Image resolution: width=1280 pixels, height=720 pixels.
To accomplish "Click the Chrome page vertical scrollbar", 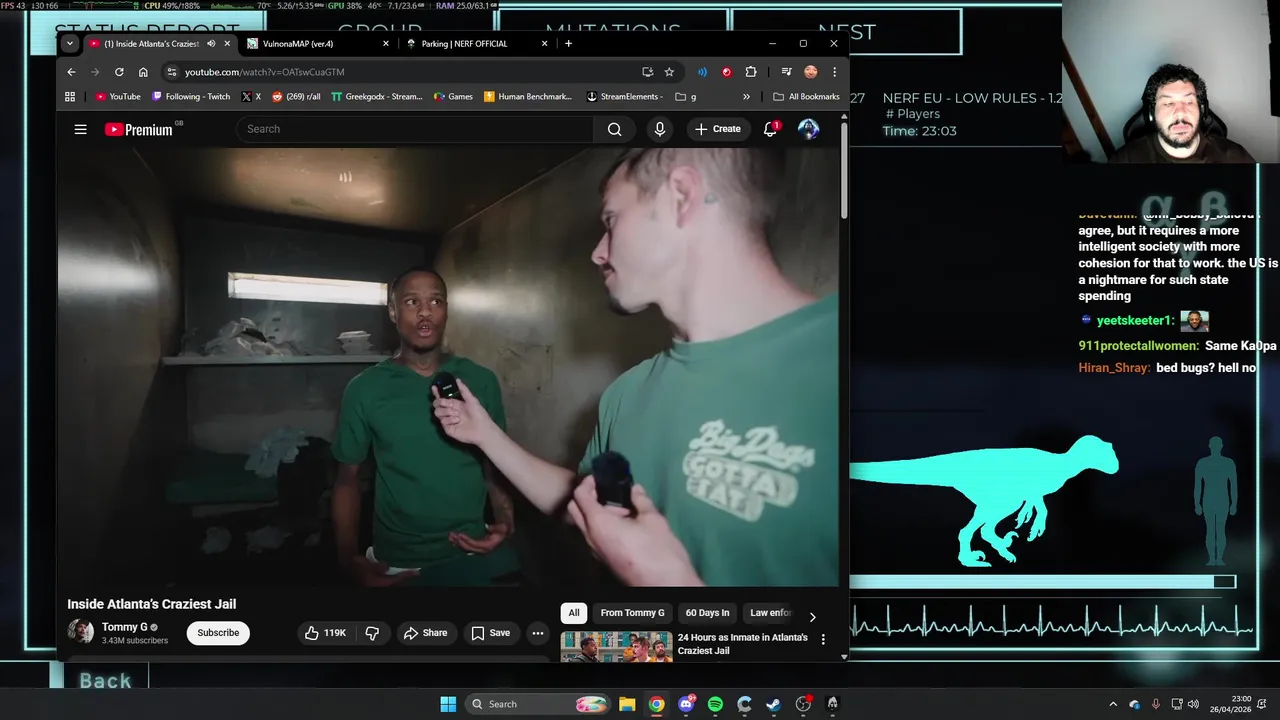I will [x=844, y=170].
